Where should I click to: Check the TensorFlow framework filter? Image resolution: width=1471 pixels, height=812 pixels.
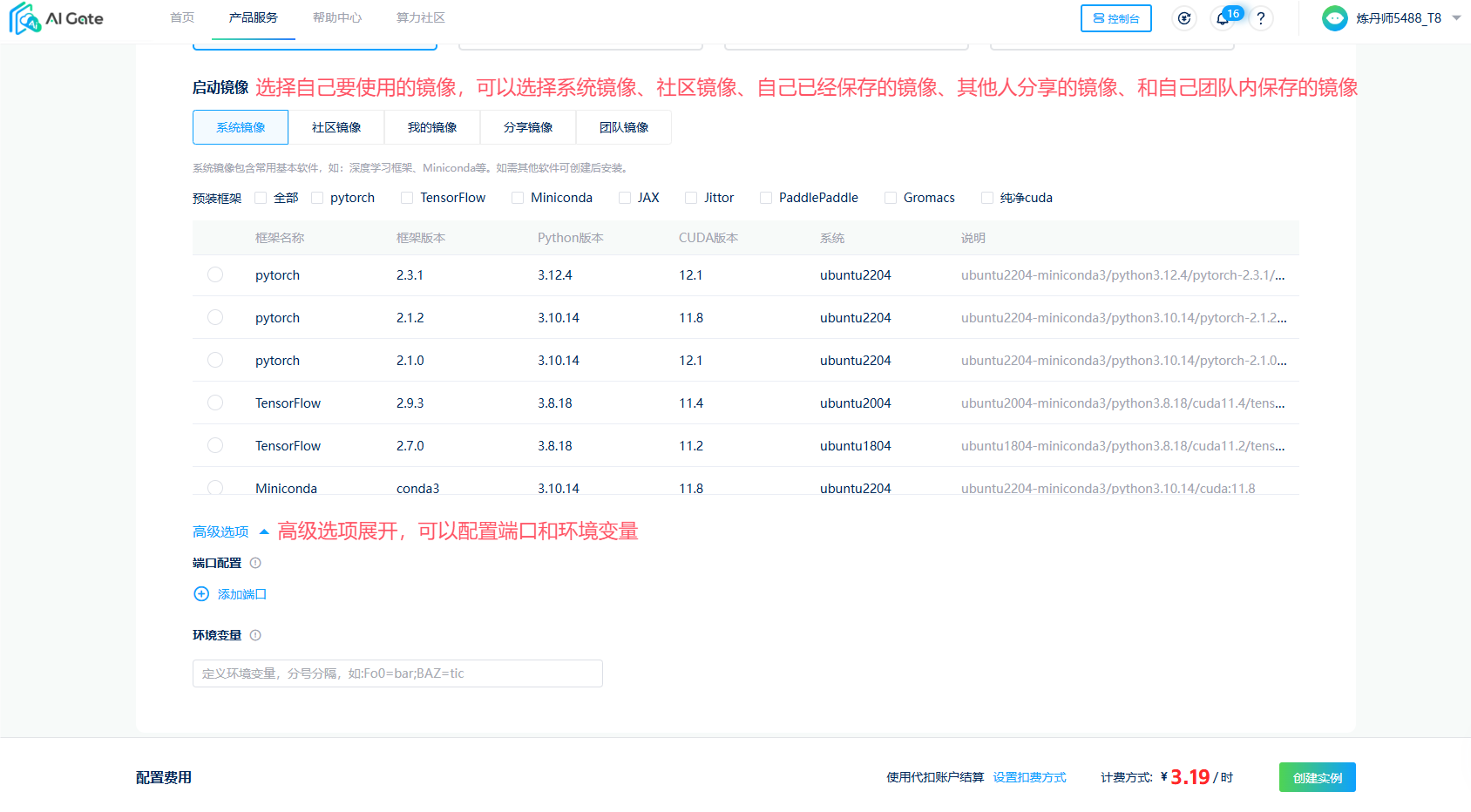click(407, 198)
